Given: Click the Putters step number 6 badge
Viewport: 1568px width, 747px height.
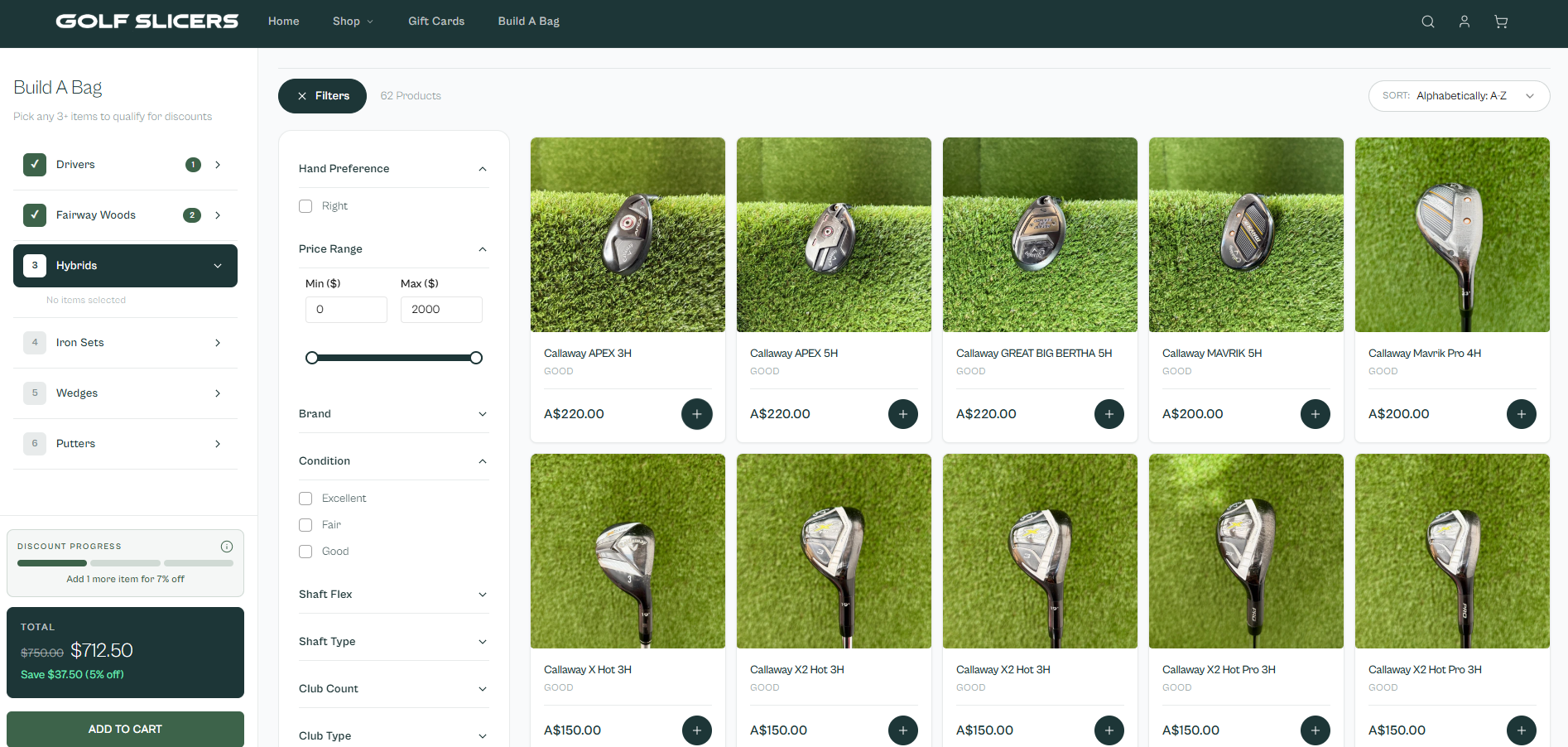Looking at the screenshot, I should pyautogui.click(x=35, y=444).
